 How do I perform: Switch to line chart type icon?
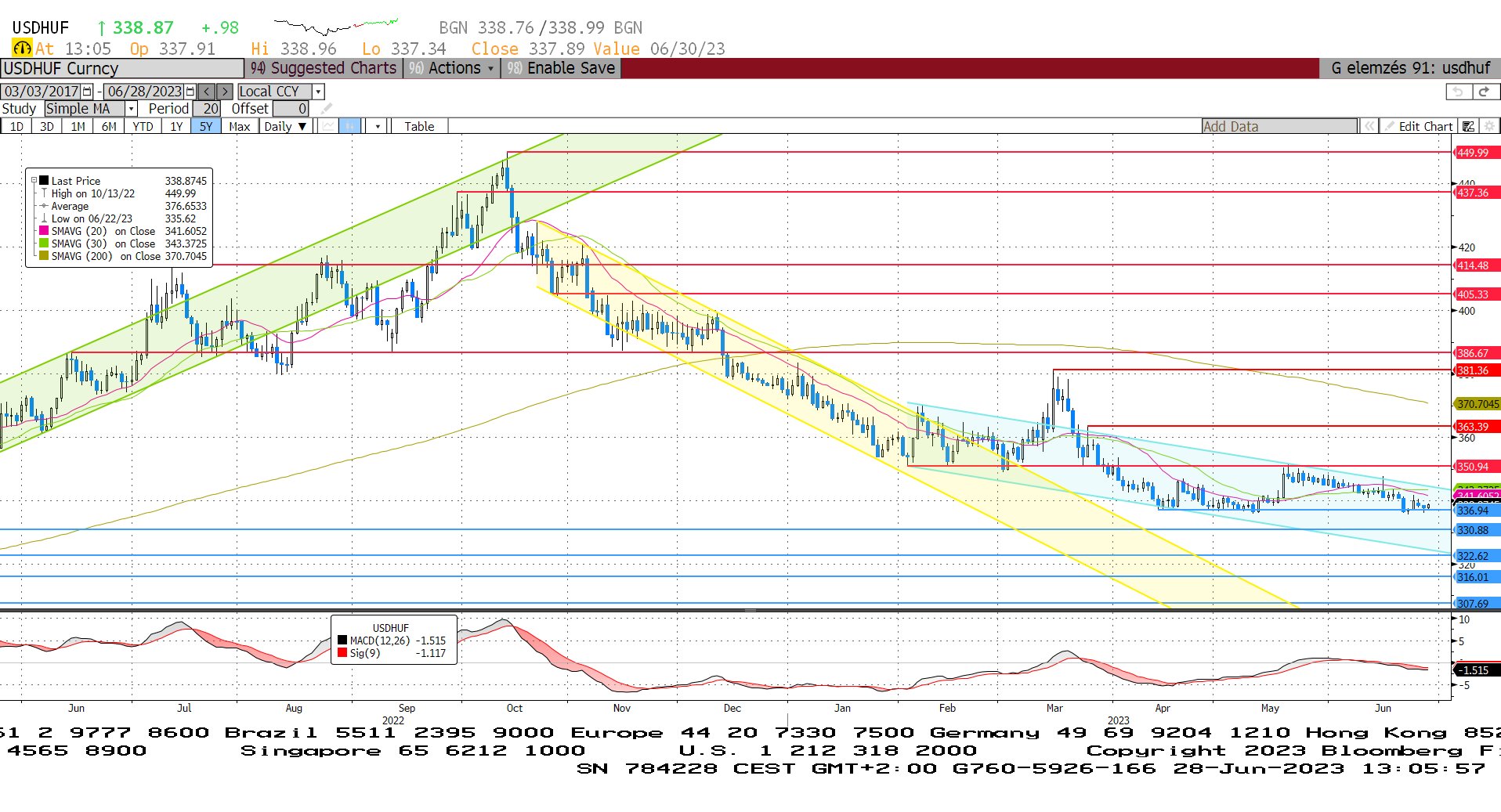[x=328, y=126]
